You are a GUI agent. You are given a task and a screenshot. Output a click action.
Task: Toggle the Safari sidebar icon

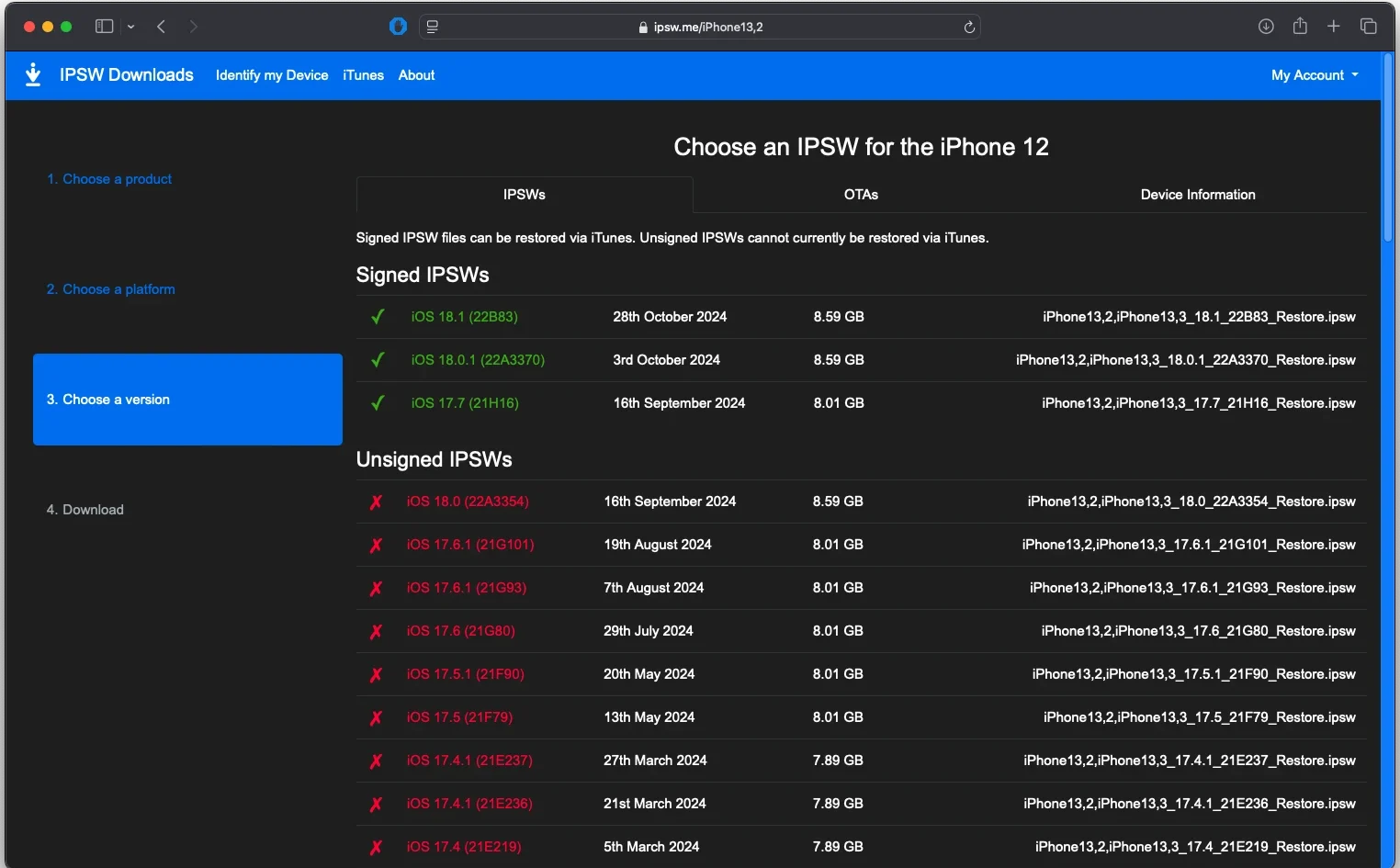[104, 27]
